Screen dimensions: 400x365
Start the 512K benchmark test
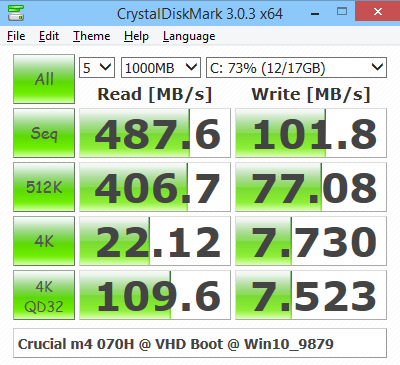[x=44, y=187]
